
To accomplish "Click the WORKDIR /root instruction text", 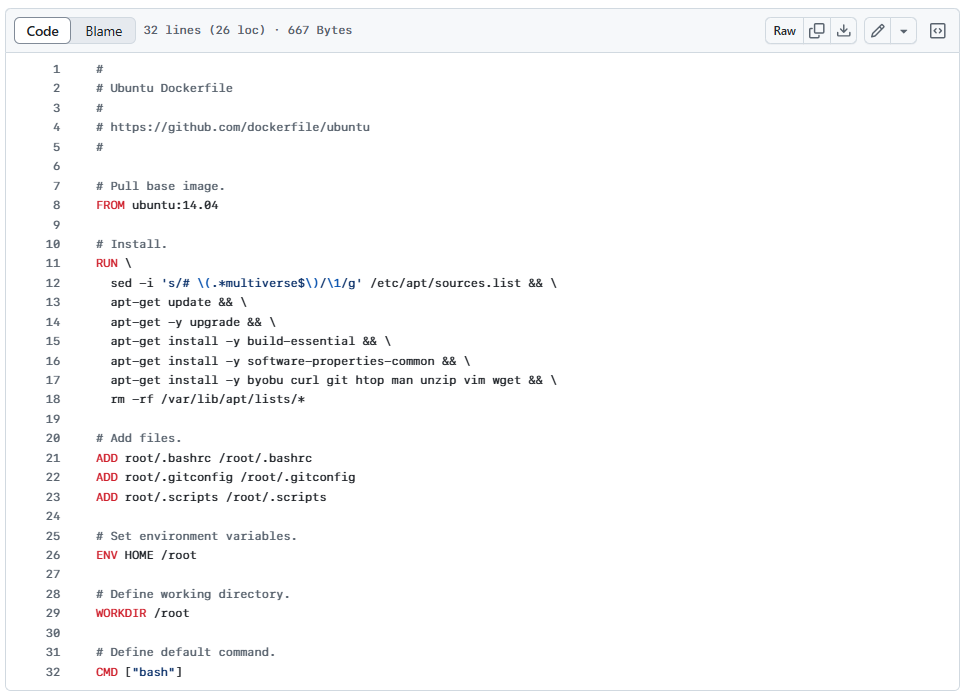I will point(142,613).
